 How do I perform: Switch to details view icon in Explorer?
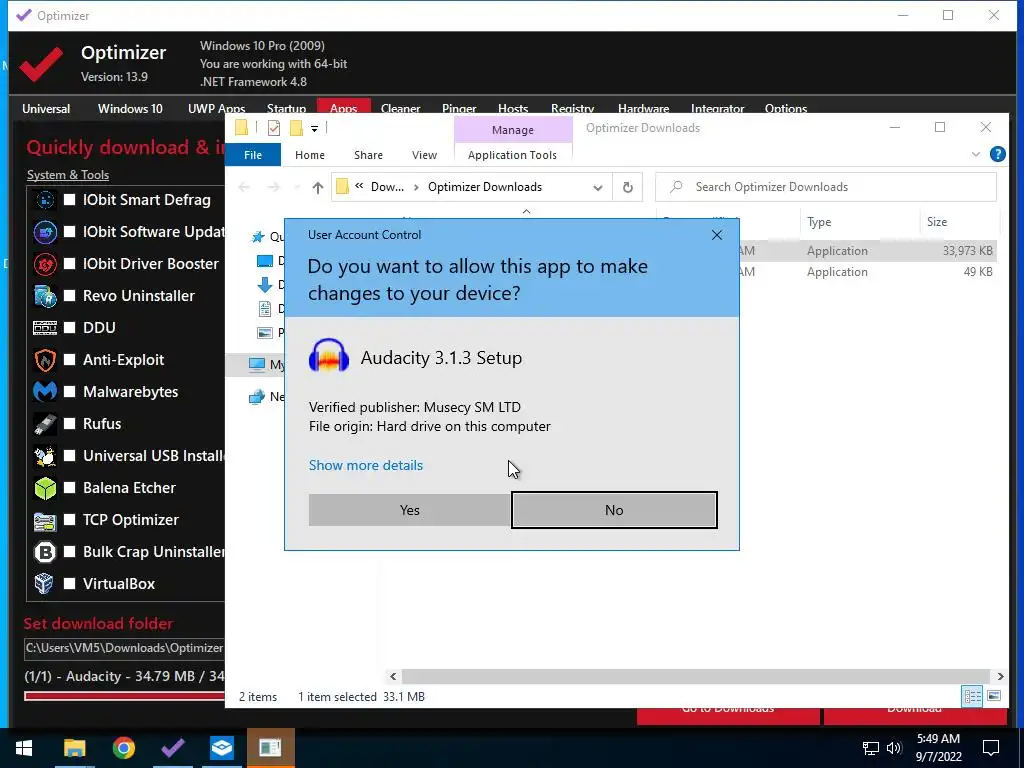point(972,696)
